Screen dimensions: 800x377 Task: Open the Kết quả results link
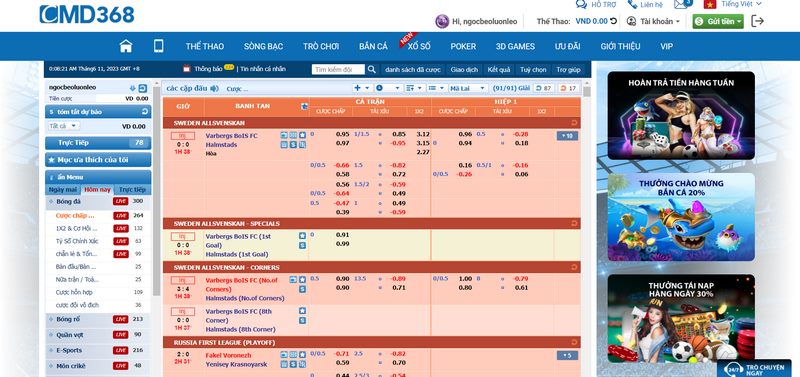pos(498,69)
